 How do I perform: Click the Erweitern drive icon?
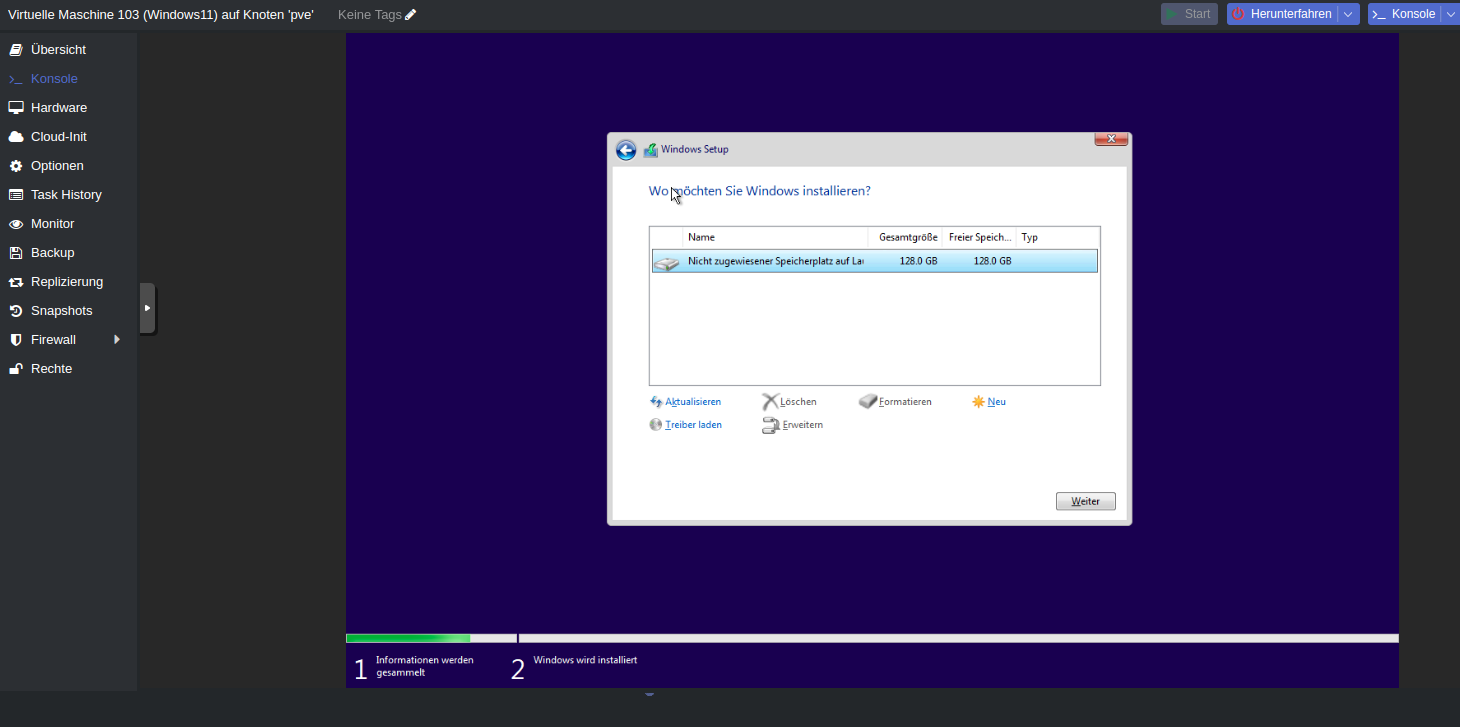coord(771,426)
